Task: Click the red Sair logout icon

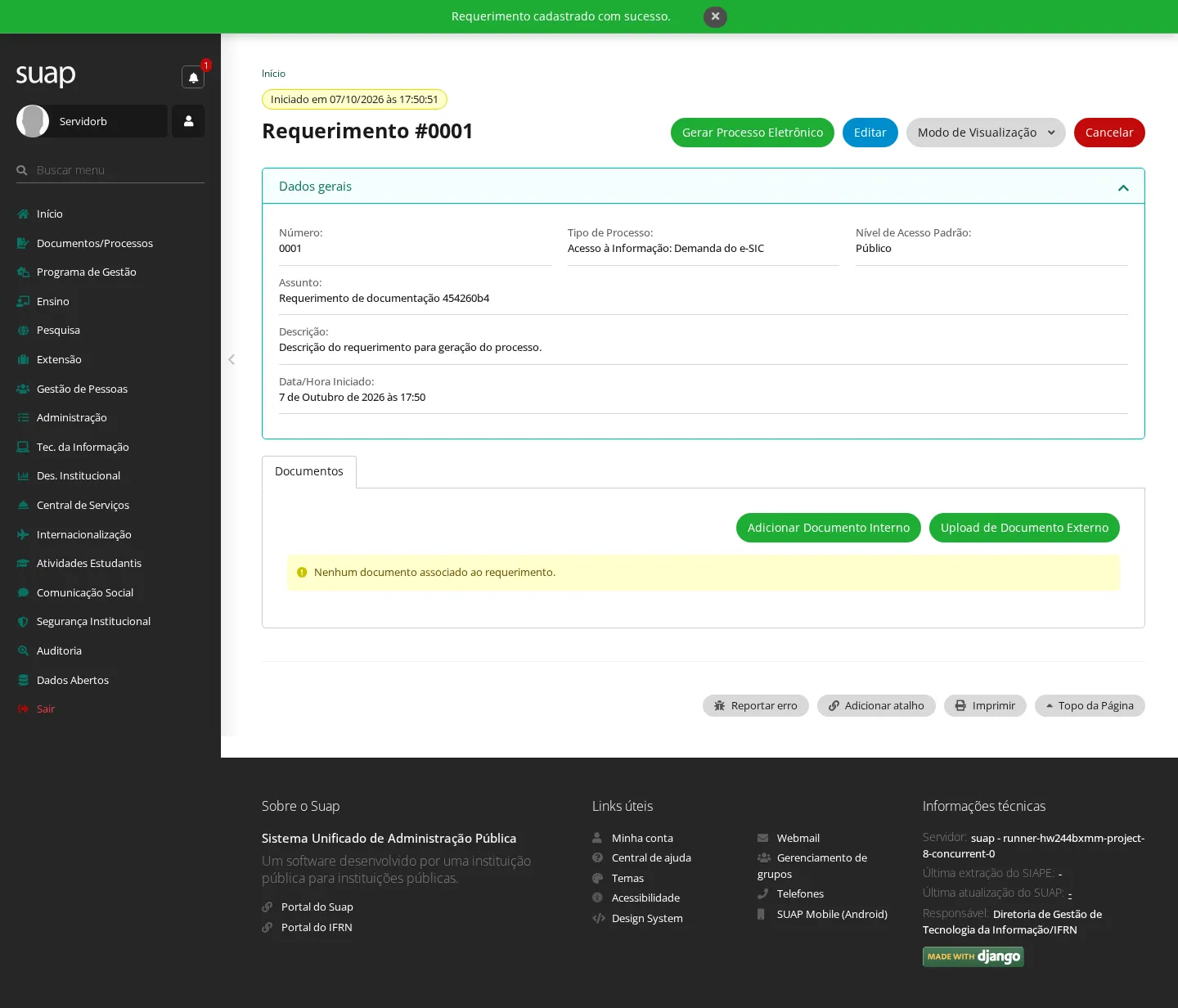Action: click(x=23, y=709)
